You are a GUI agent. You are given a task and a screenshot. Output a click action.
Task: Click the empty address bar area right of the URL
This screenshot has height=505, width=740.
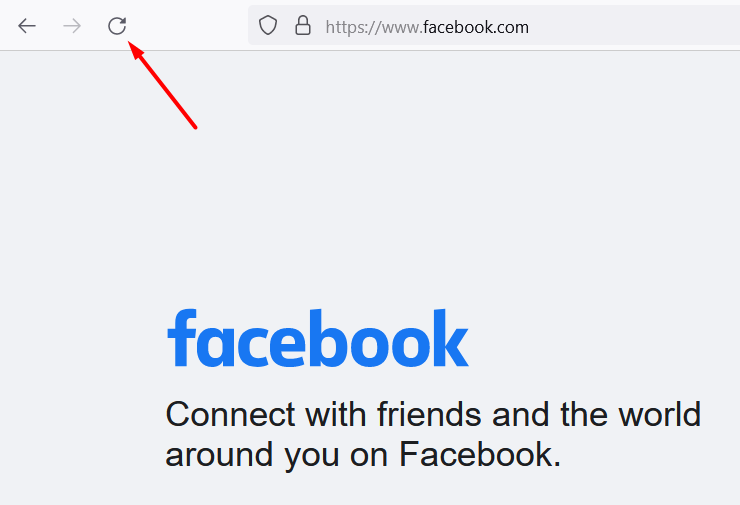634,25
